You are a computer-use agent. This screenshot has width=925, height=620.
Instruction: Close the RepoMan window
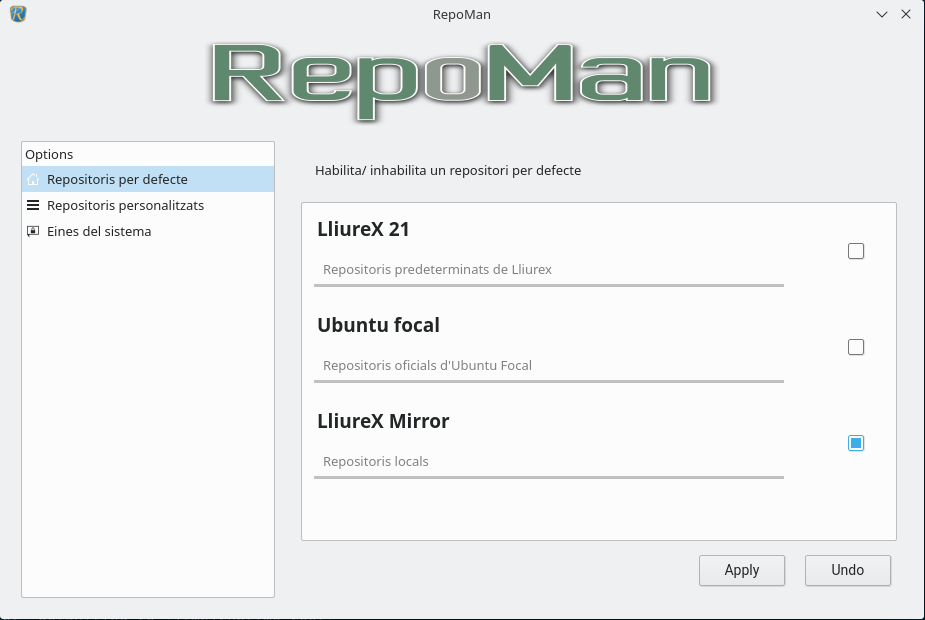point(906,14)
